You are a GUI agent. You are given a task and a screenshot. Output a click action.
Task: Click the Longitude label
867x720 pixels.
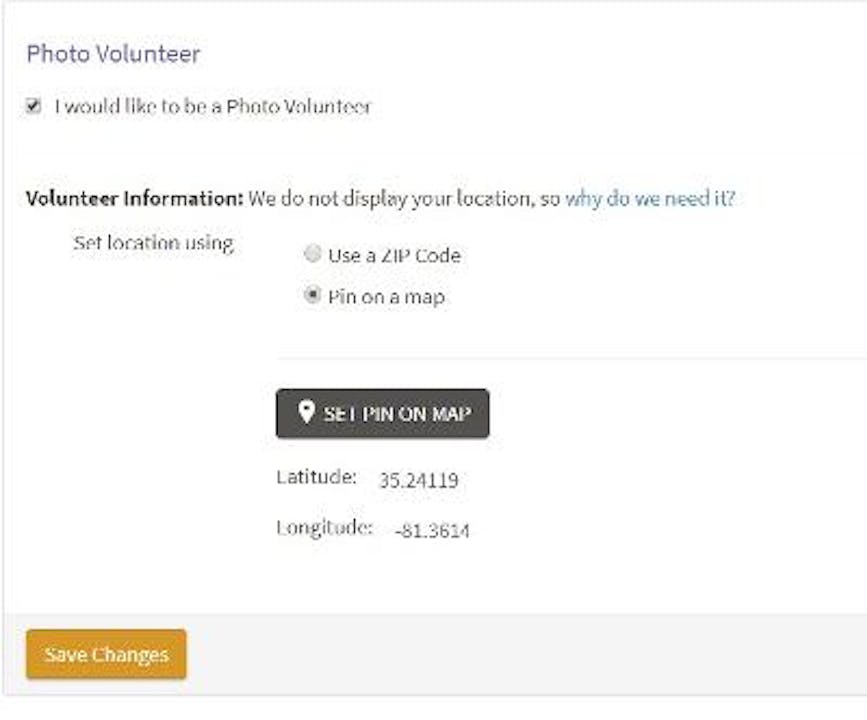tap(324, 527)
